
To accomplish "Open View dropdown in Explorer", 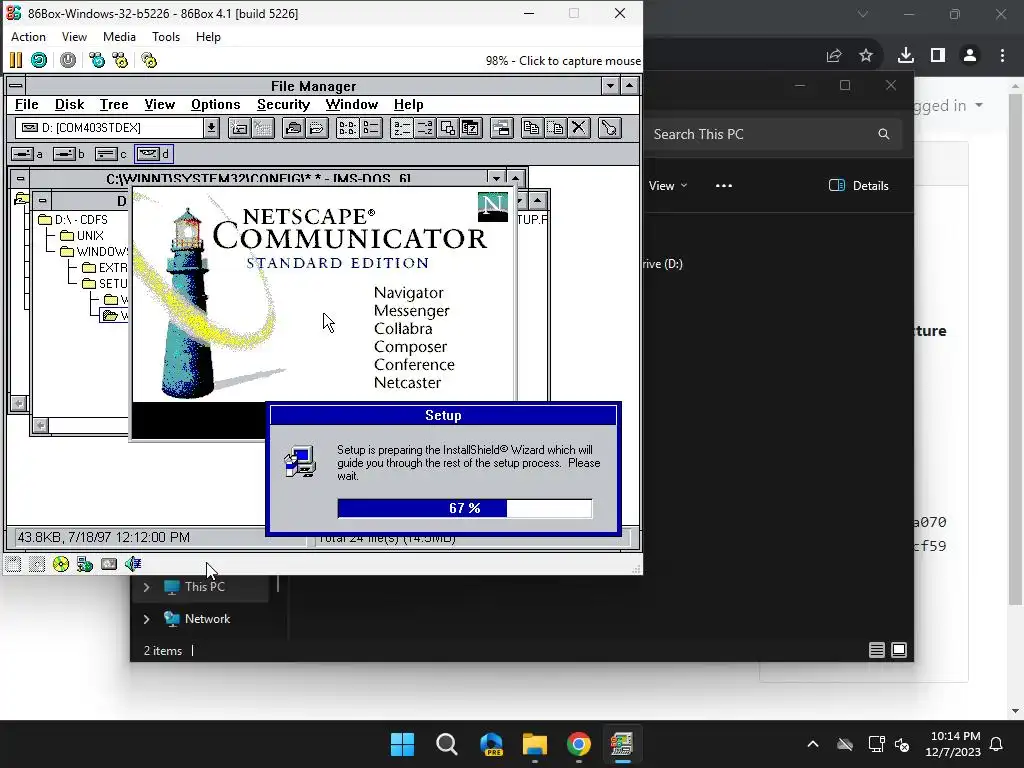I will coord(667,185).
